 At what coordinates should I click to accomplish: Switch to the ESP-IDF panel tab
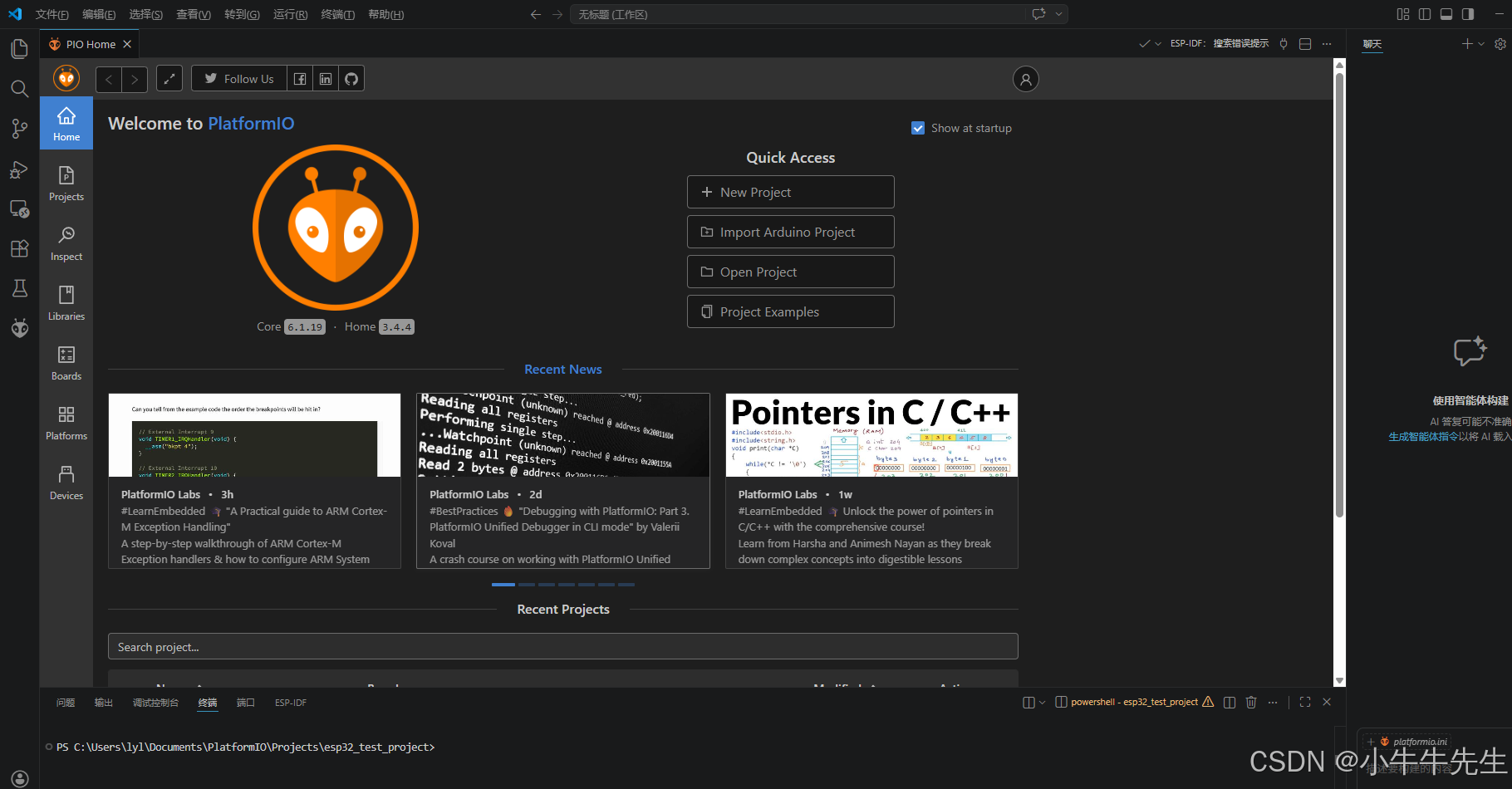pos(291,703)
